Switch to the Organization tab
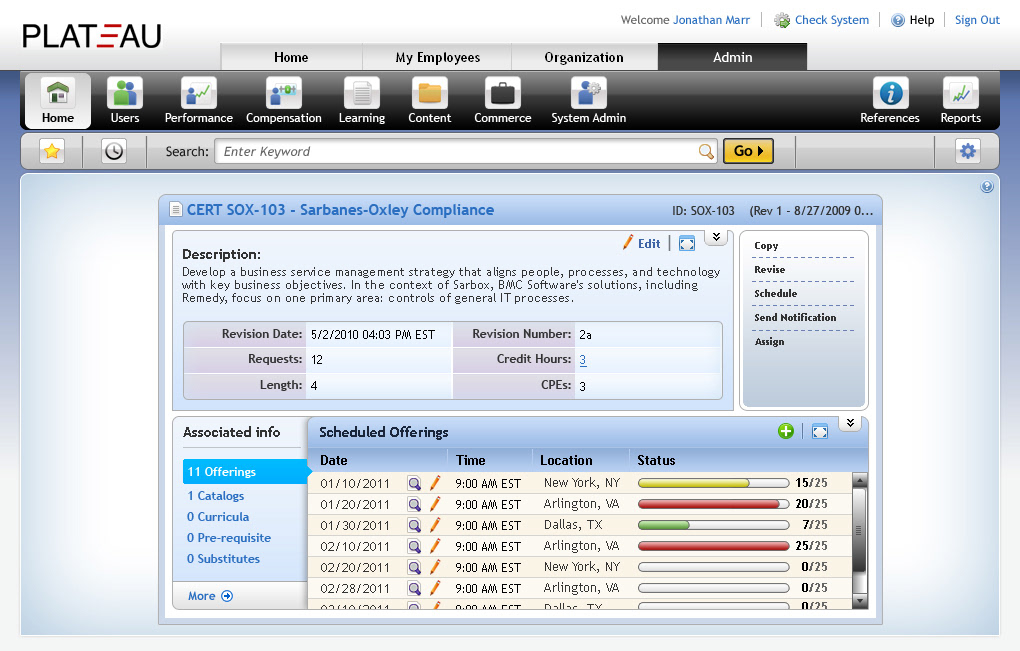Image resolution: width=1020 pixels, height=651 pixels. tap(584, 57)
